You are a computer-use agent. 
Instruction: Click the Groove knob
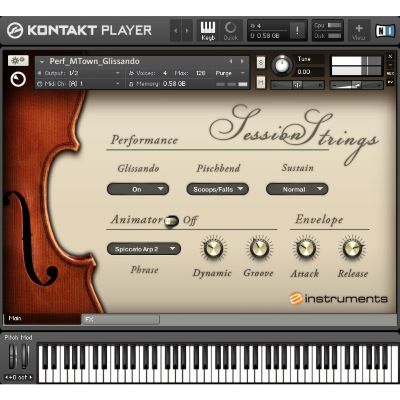pos(259,249)
